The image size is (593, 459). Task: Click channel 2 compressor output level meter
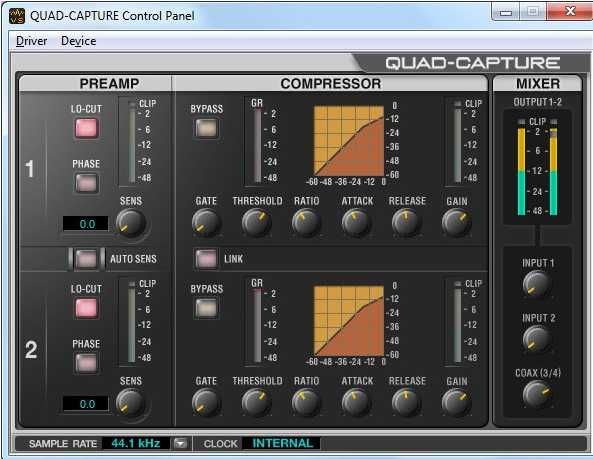click(x=458, y=322)
